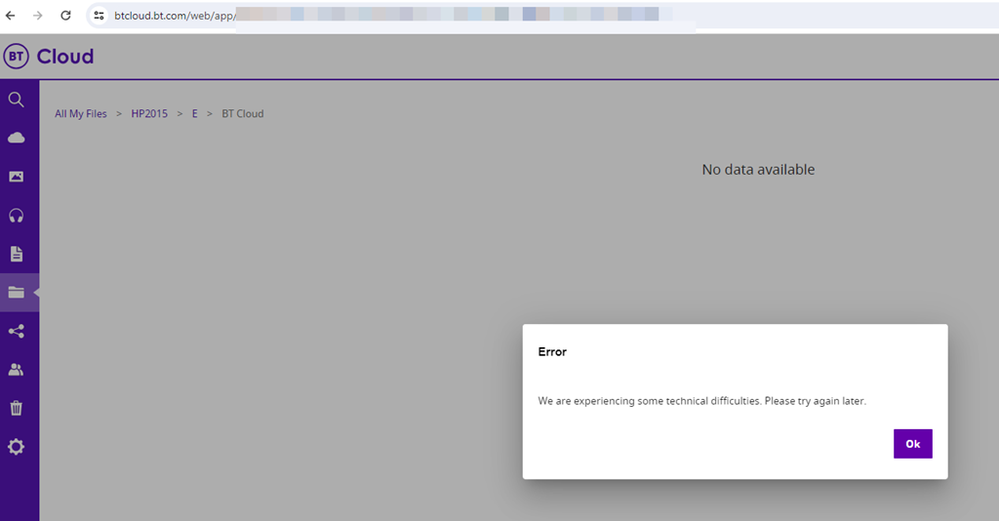The height and width of the screenshot is (521, 999).
Task: Select the headphones music icon
Action: [16, 215]
